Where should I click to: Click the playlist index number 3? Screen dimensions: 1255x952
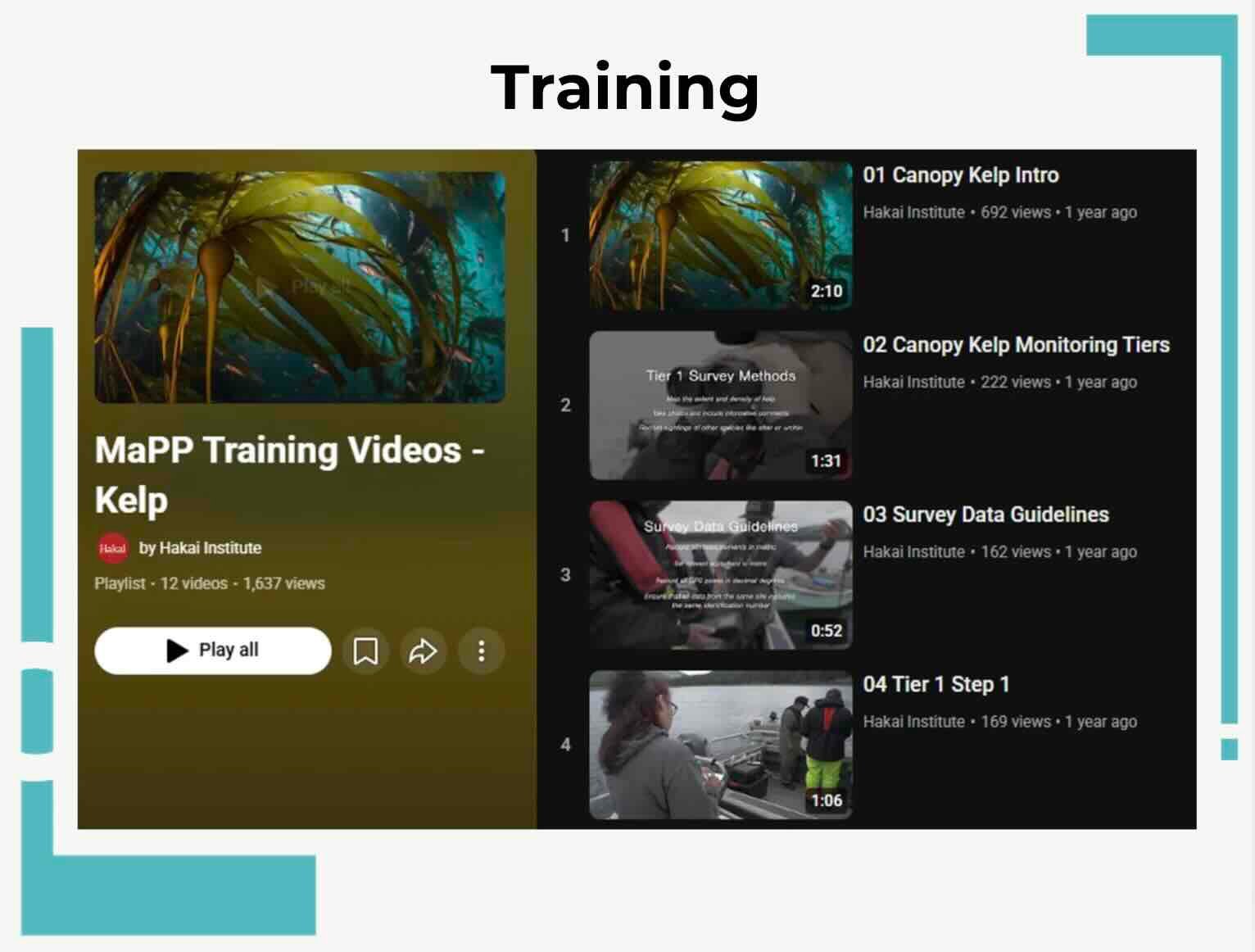coord(565,575)
